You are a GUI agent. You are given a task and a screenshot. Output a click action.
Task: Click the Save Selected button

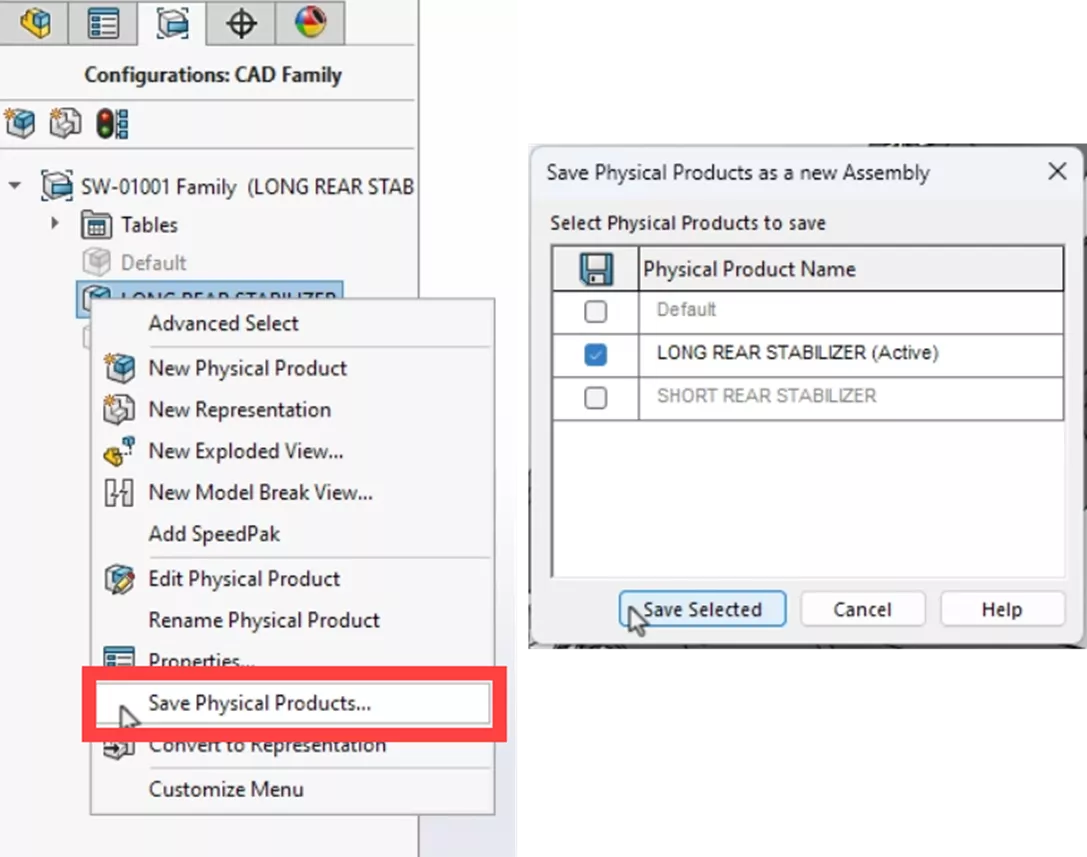(701, 609)
